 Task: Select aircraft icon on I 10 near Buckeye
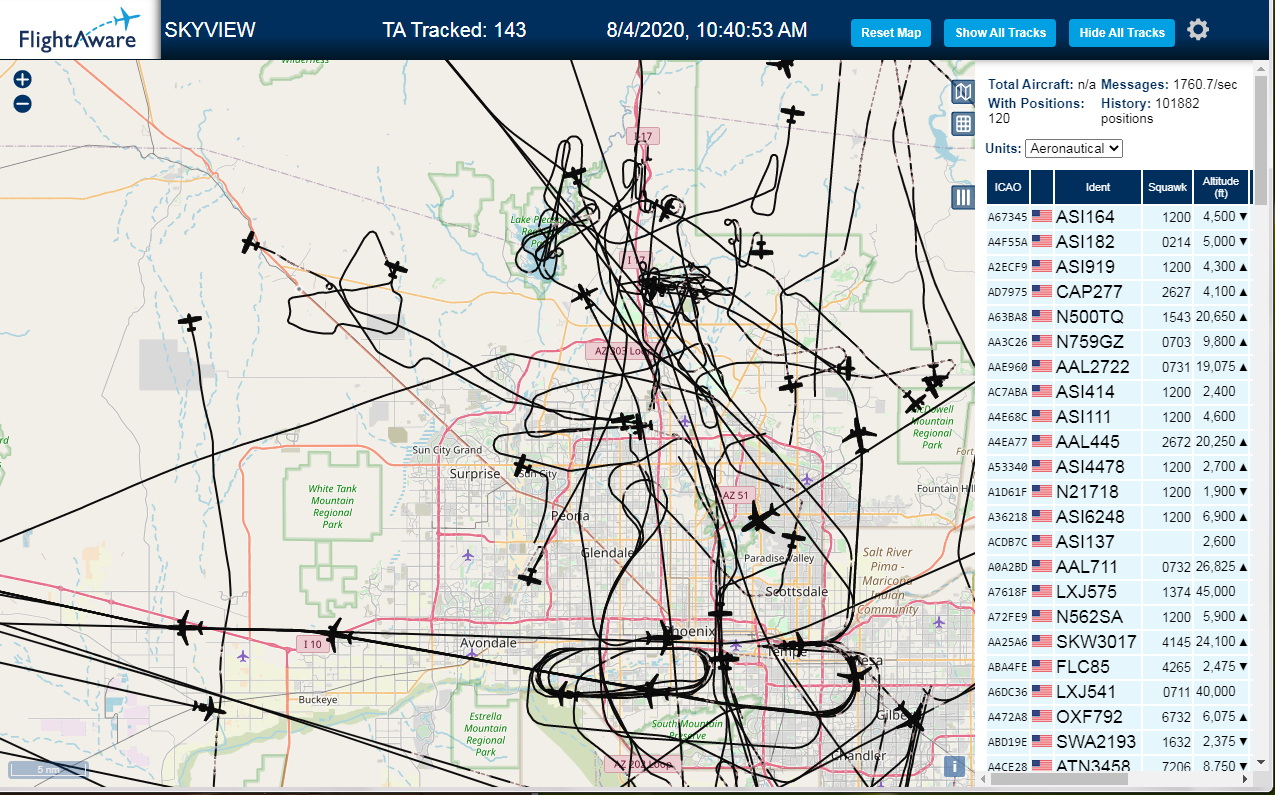336,633
